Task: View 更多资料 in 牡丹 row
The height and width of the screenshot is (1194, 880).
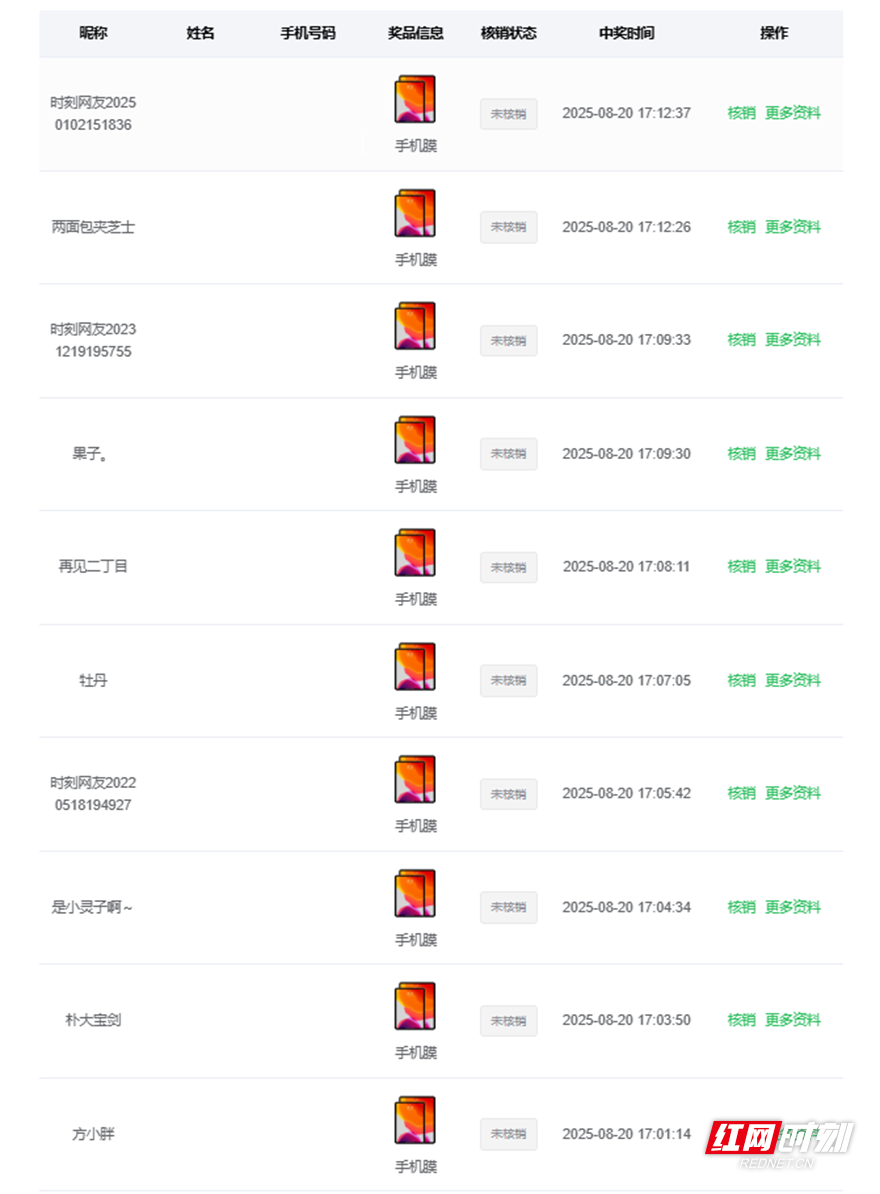Action: [x=792, y=680]
